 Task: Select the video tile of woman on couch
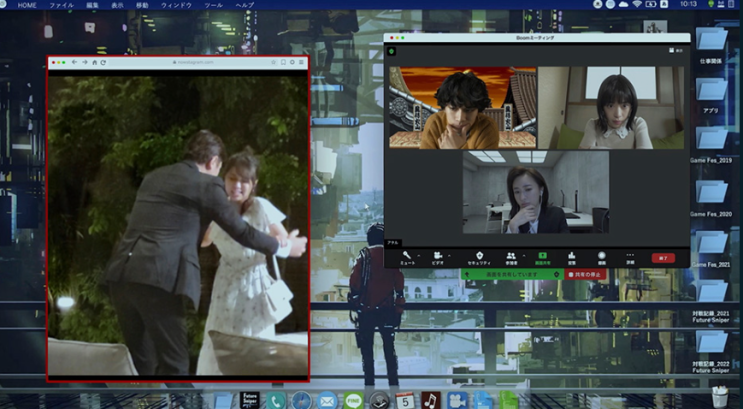click(611, 108)
